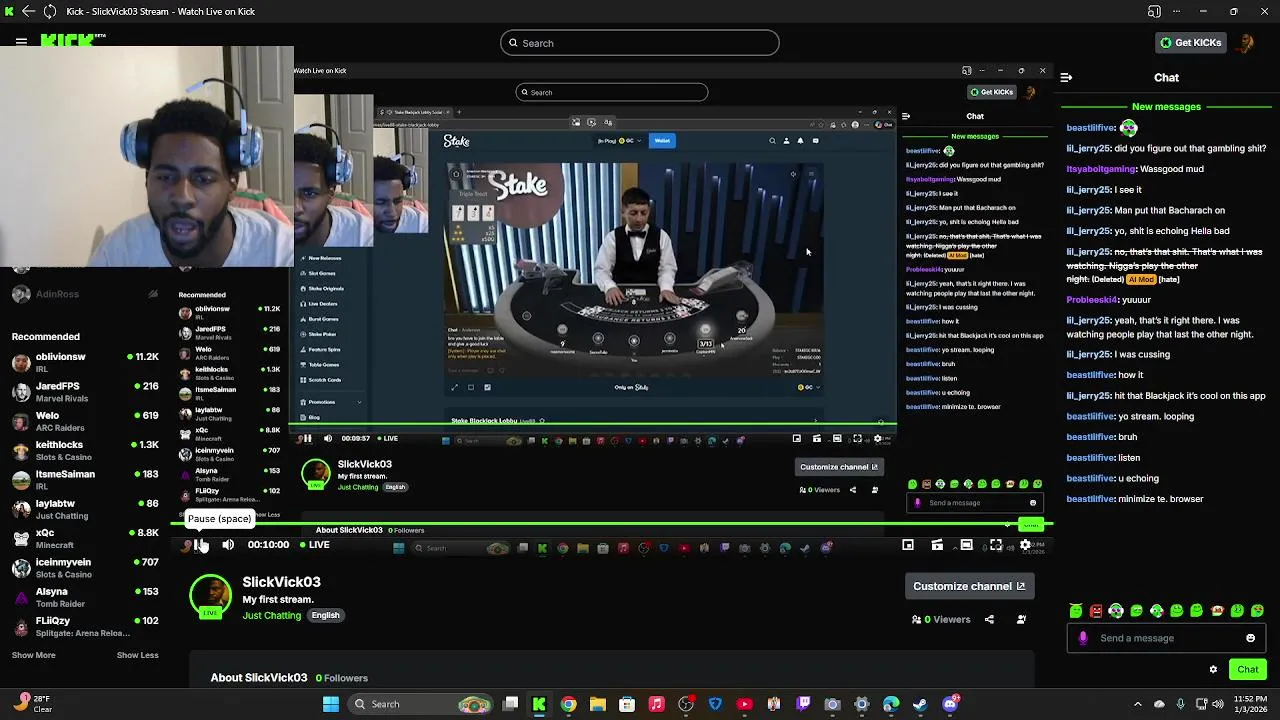
Task: Reload the page with the refresh icon
Action: [x=50, y=11]
